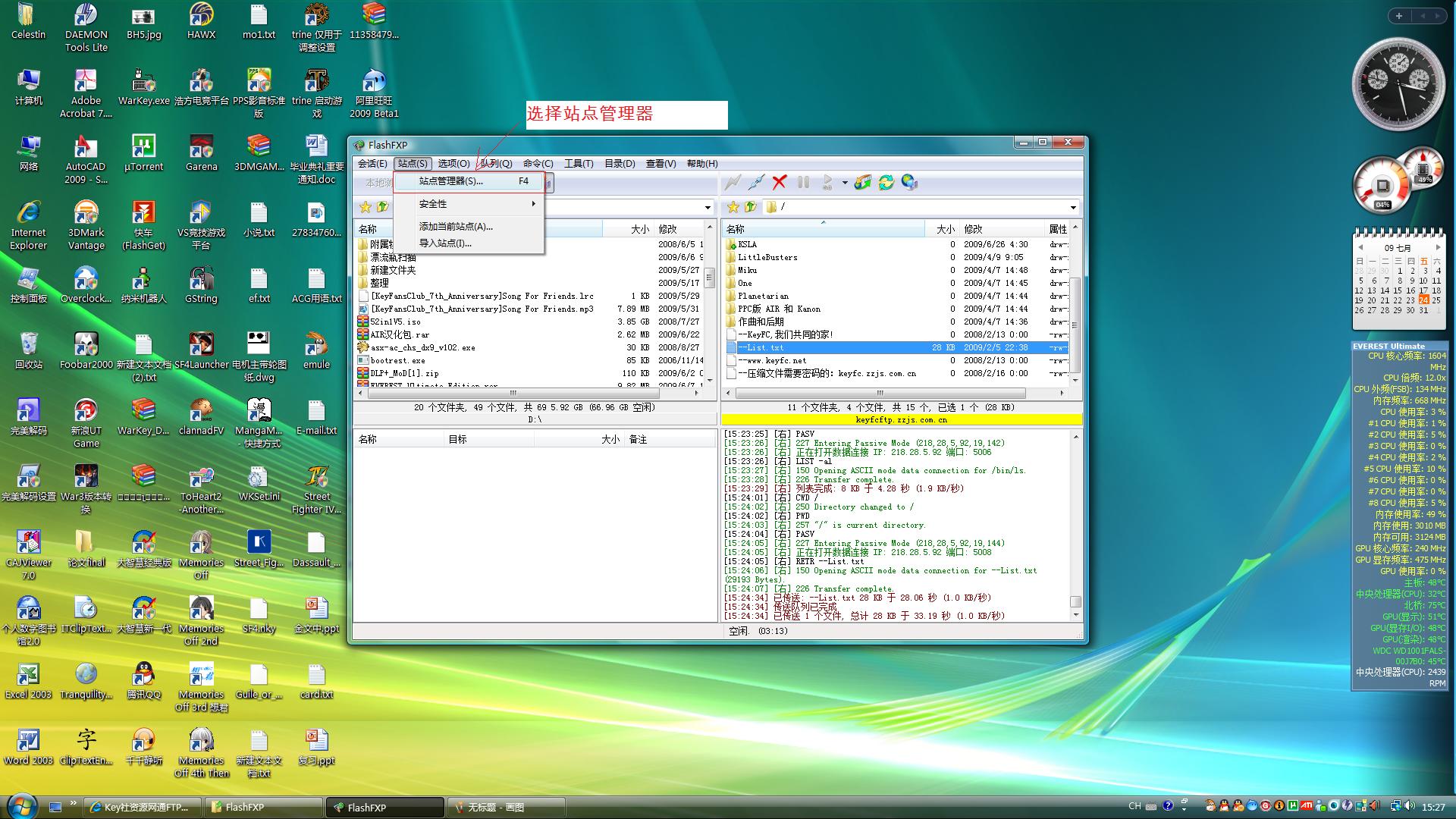Go to next month in calendar gadget
Viewport: 1456px width, 819px height.
[x=1438, y=247]
